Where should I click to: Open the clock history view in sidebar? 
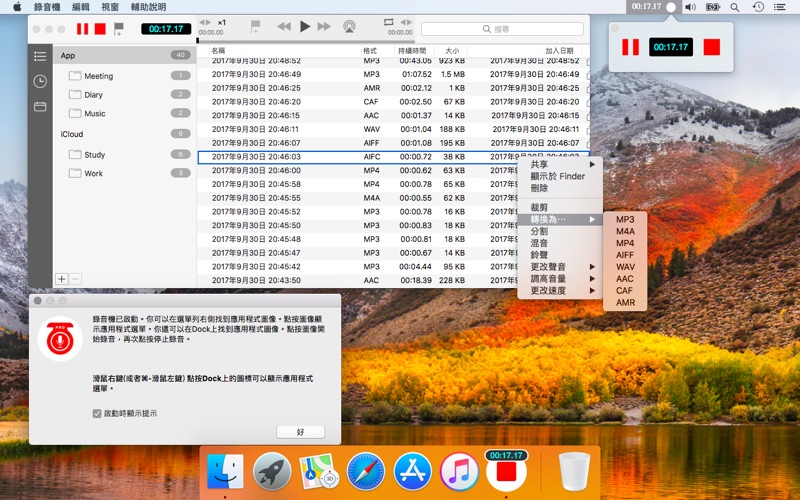[x=40, y=81]
